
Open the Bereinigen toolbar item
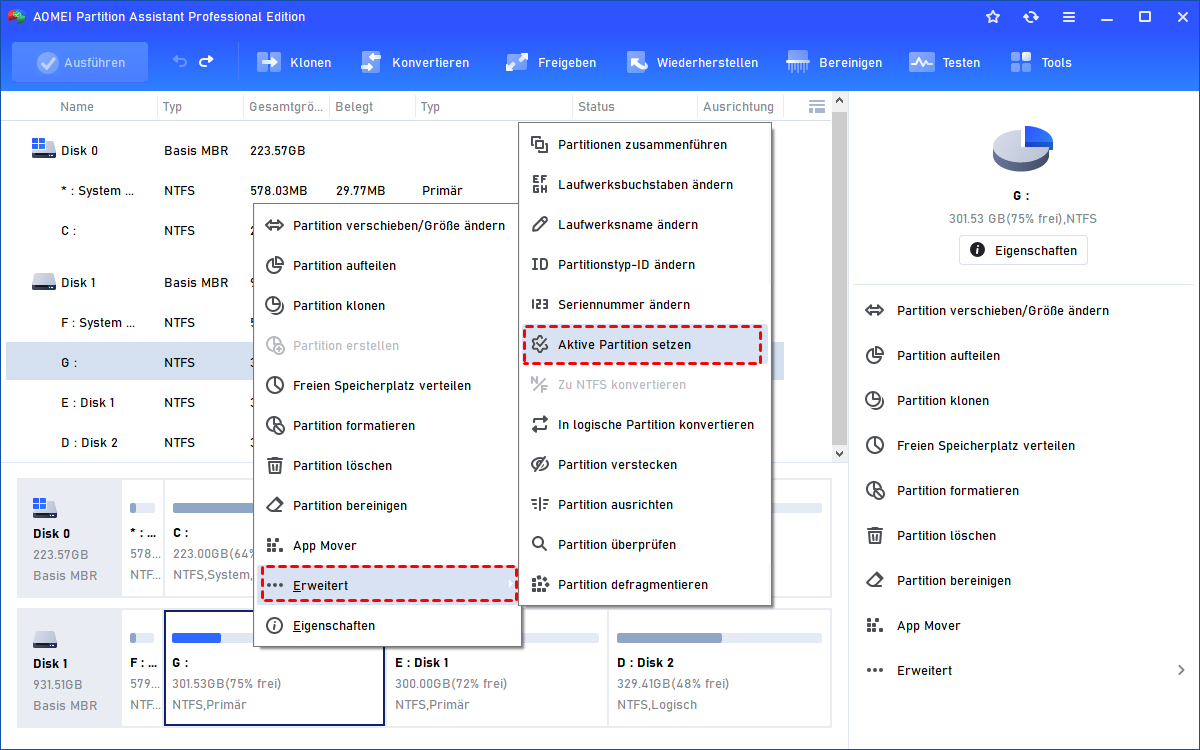[x=834, y=62]
